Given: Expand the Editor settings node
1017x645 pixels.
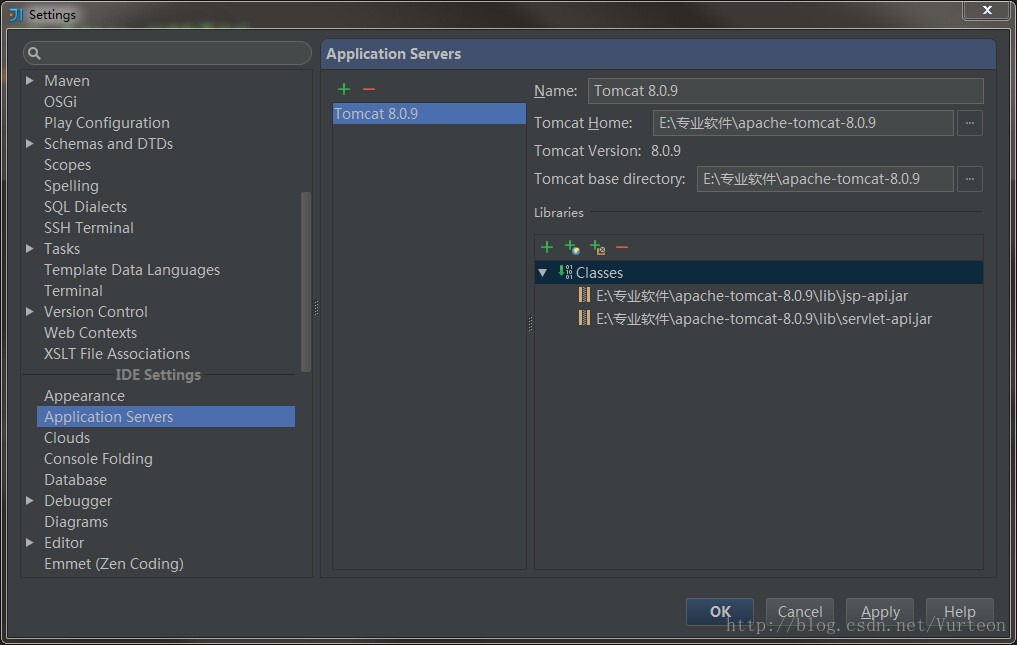Looking at the screenshot, I should [30, 542].
